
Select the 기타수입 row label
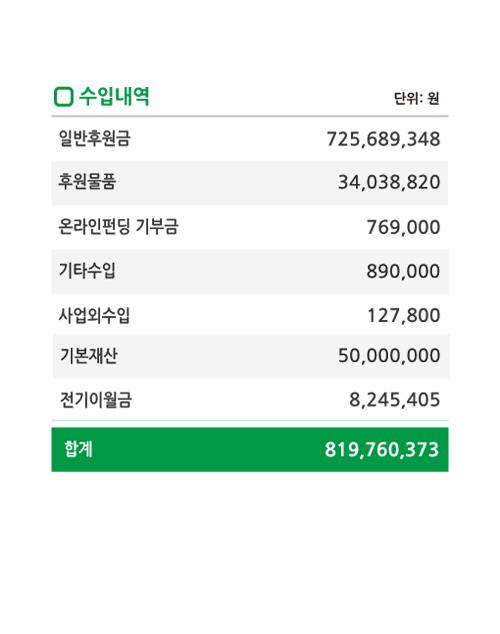pos(87,271)
